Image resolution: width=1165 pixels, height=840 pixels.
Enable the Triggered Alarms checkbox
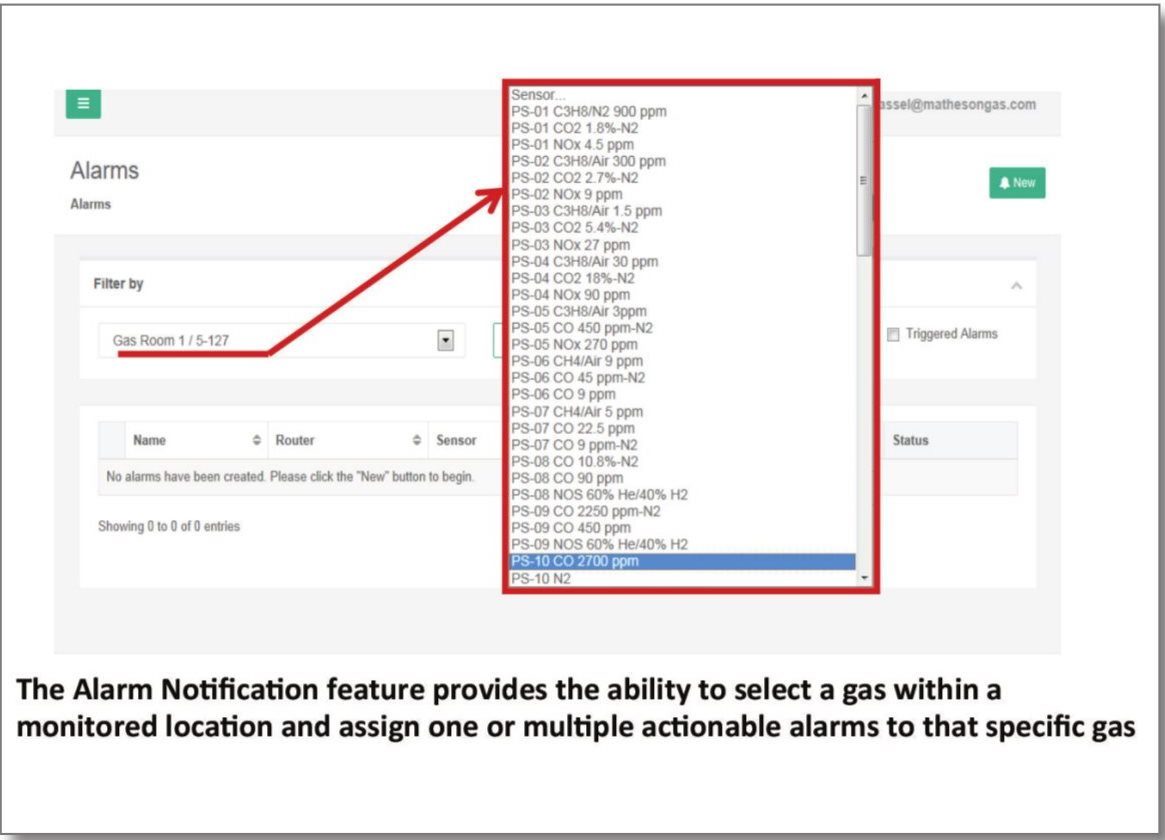point(893,335)
